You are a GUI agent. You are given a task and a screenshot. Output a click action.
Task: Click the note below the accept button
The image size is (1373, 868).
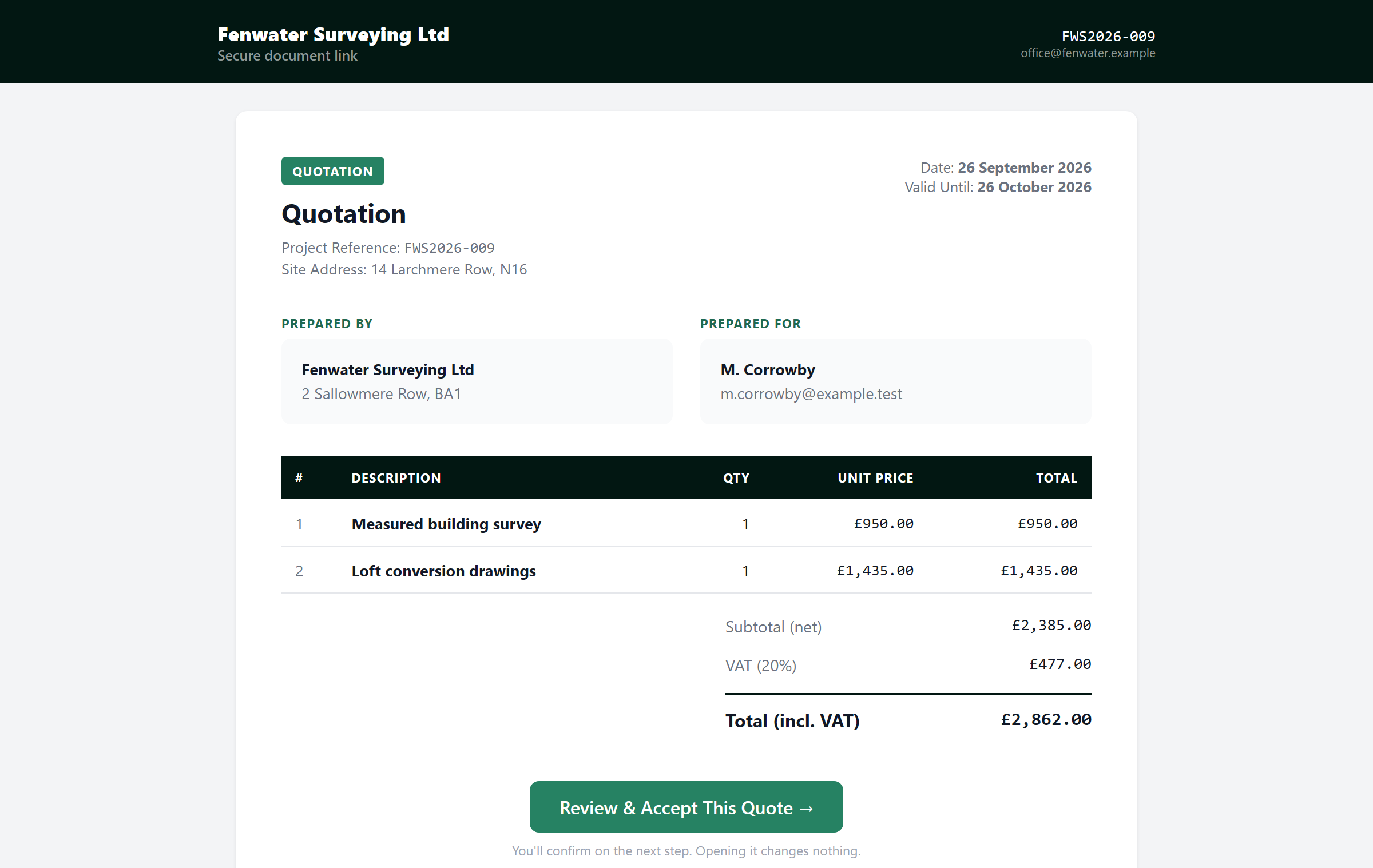point(686,851)
